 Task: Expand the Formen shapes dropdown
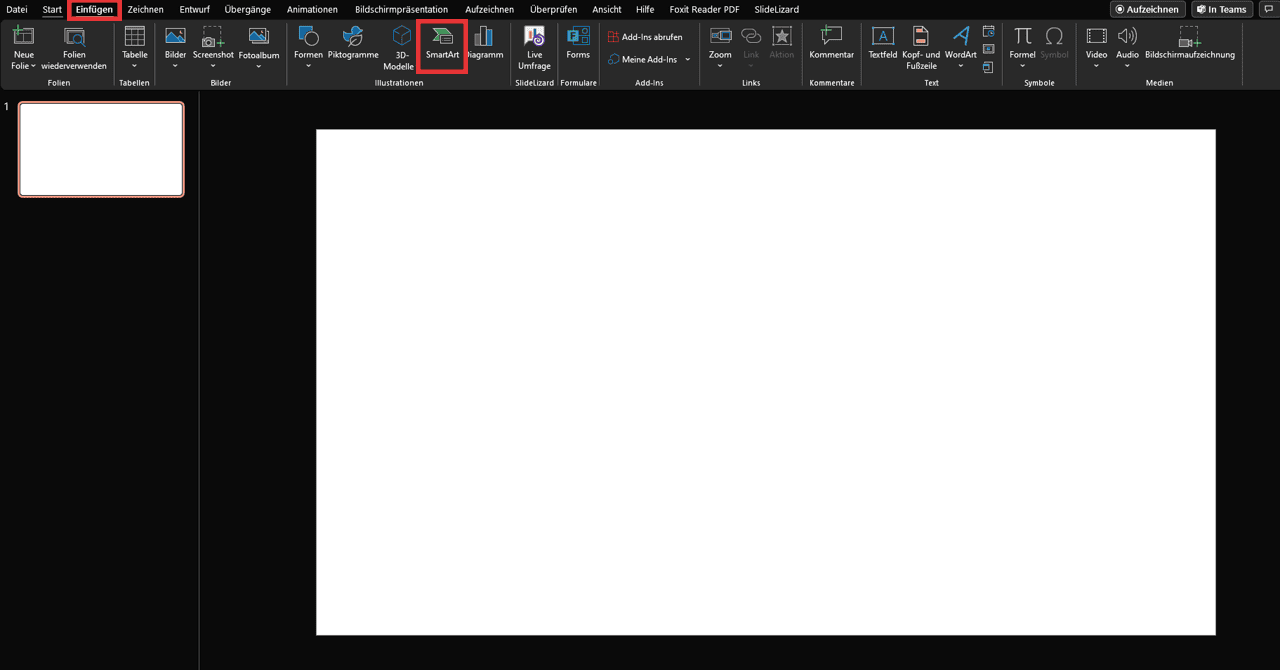tap(308, 66)
